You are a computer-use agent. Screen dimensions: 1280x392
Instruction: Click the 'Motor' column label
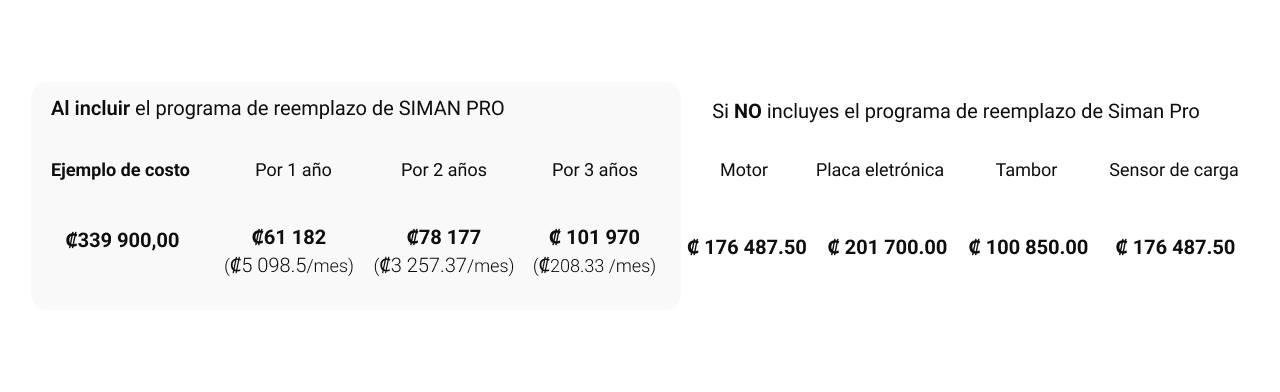coord(744,170)
